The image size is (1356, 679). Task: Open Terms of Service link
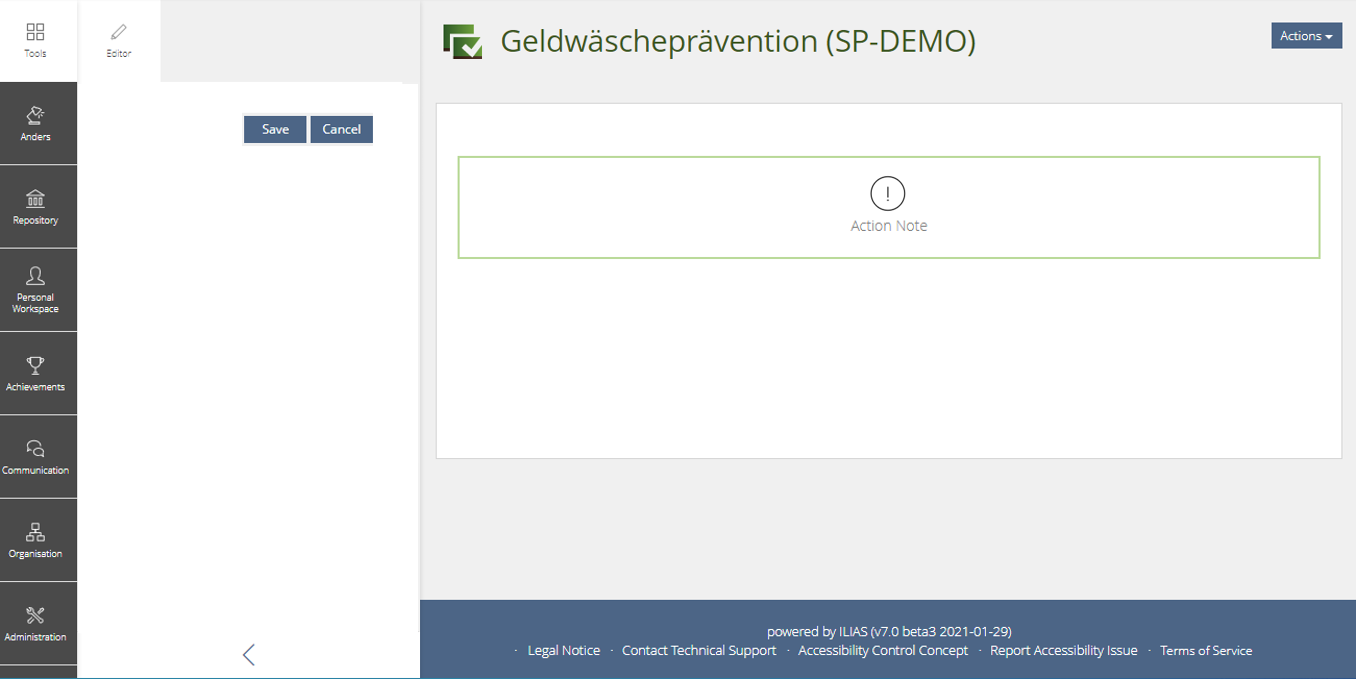click(1206, 650)
